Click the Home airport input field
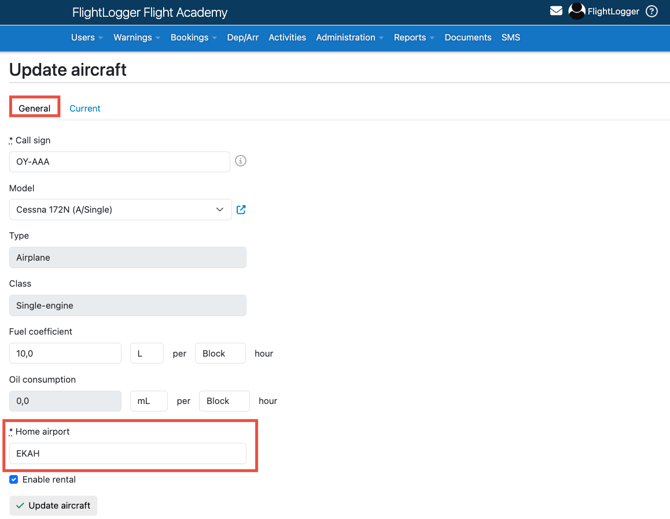The width and height of the screenshot is (670, 519). click(x=127, y=454)
